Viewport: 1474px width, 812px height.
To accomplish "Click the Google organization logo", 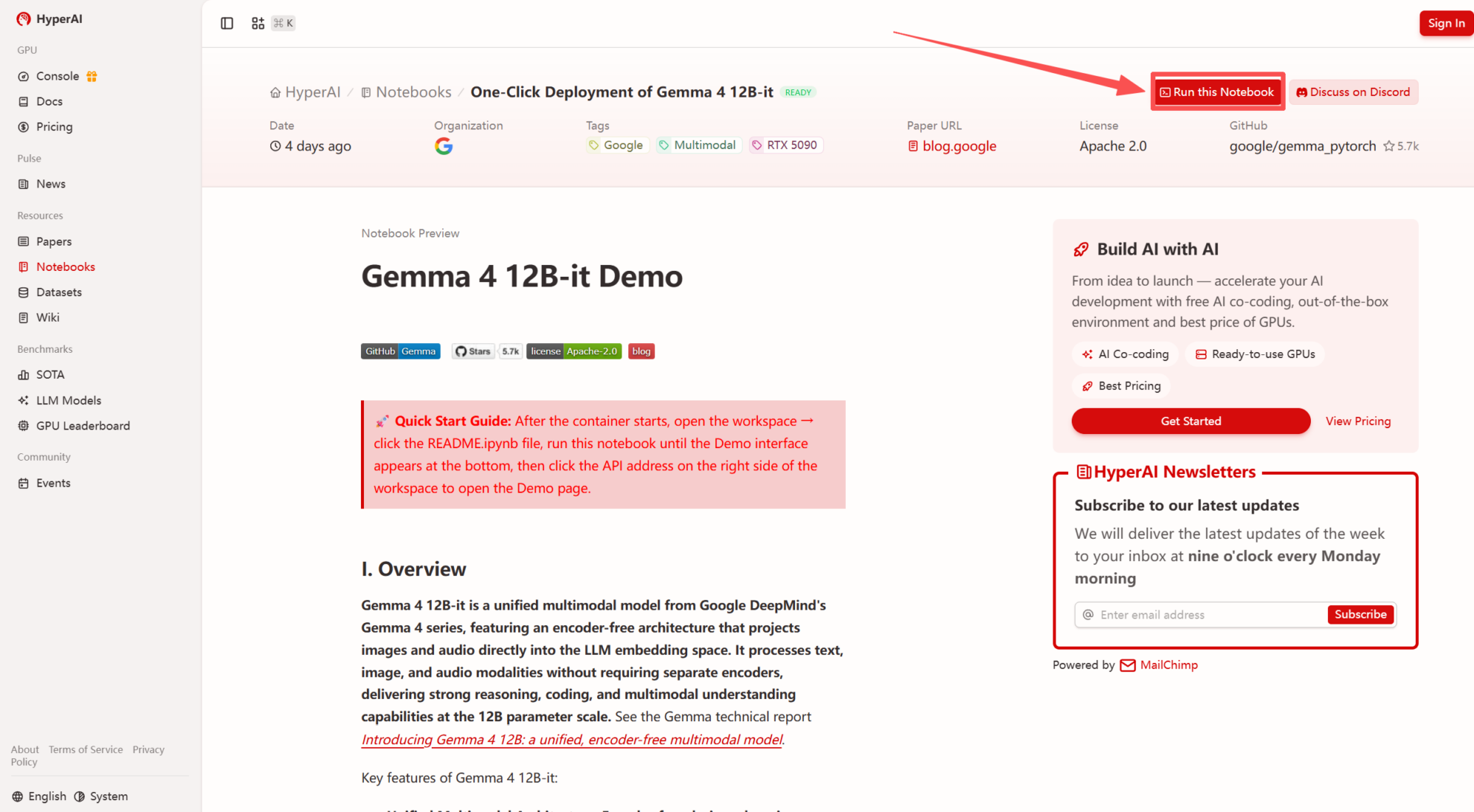I will (444, 146).
